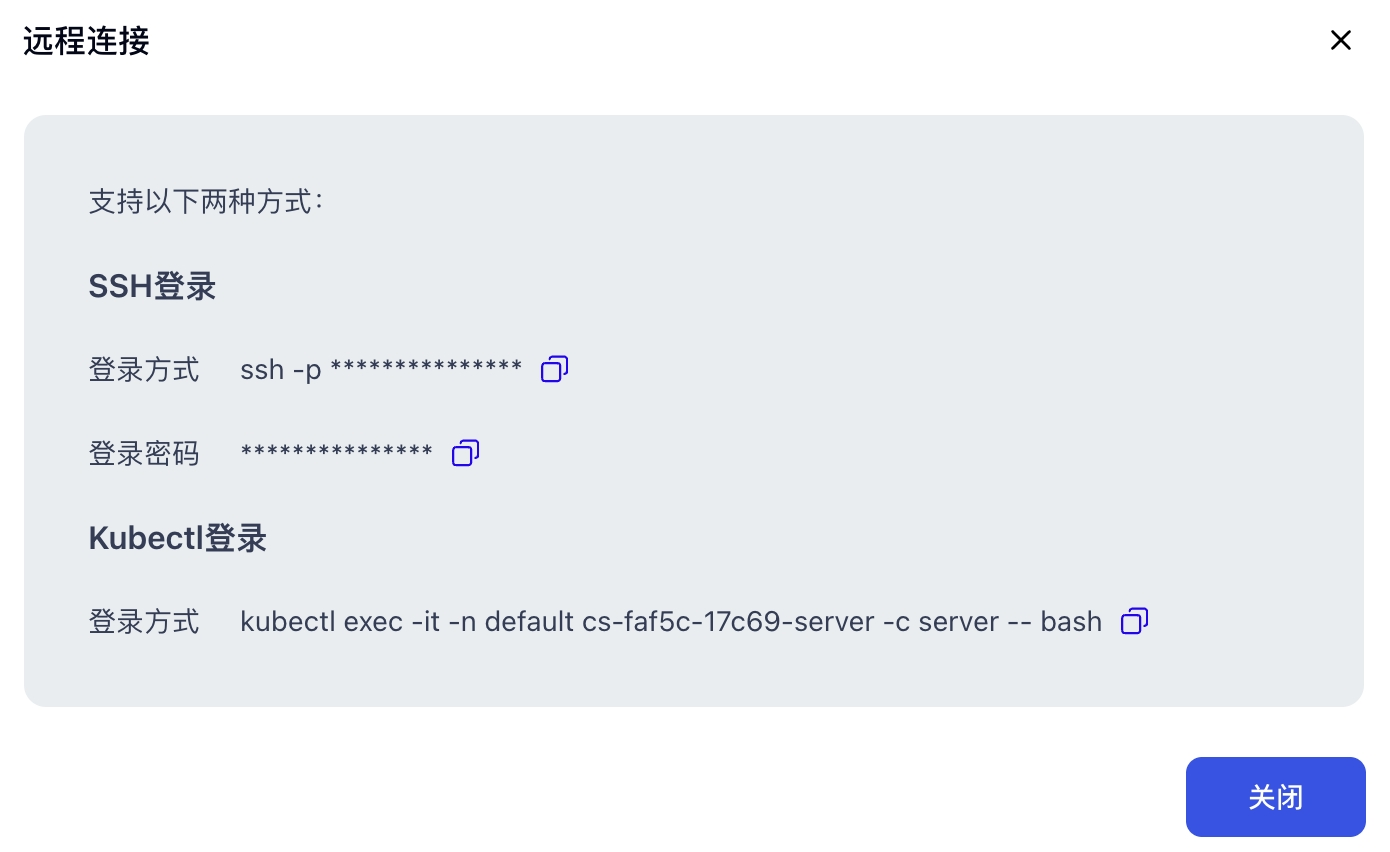1390x852 pixels.
Task: Close the 远程连接 dialog with X
Action: (1340, 40)
